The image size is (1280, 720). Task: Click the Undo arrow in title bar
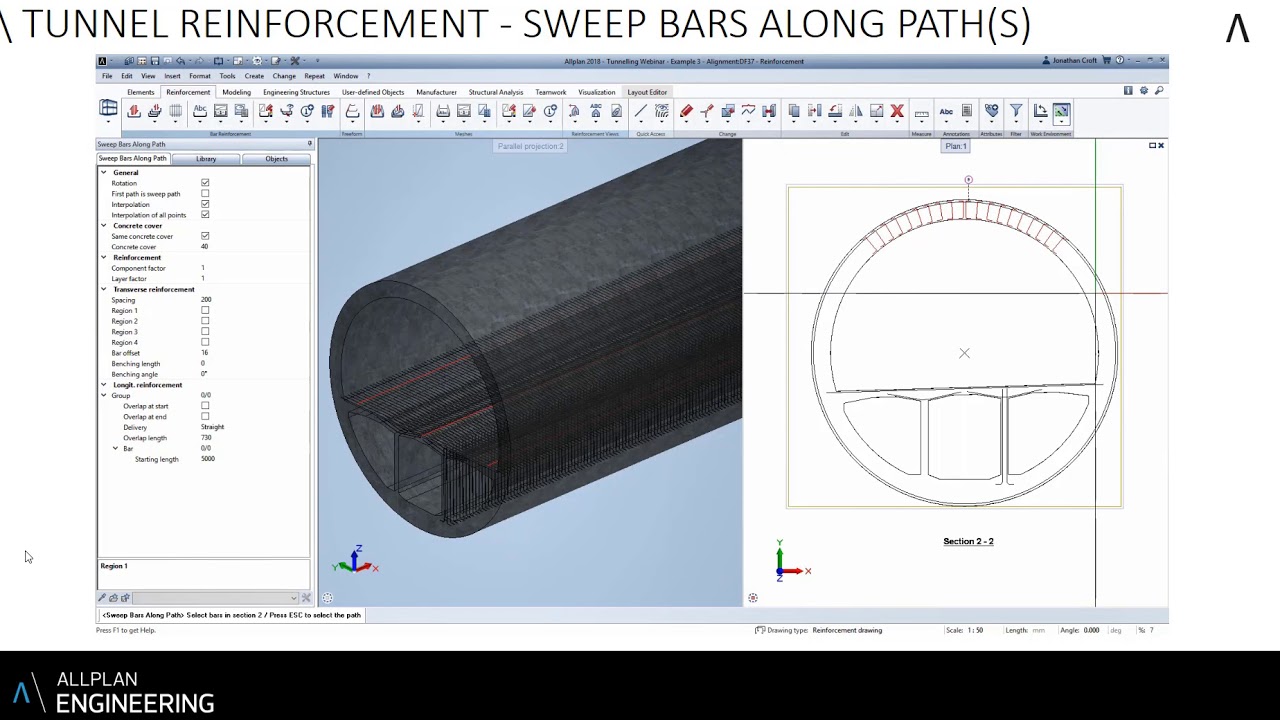tap(180, 61)
